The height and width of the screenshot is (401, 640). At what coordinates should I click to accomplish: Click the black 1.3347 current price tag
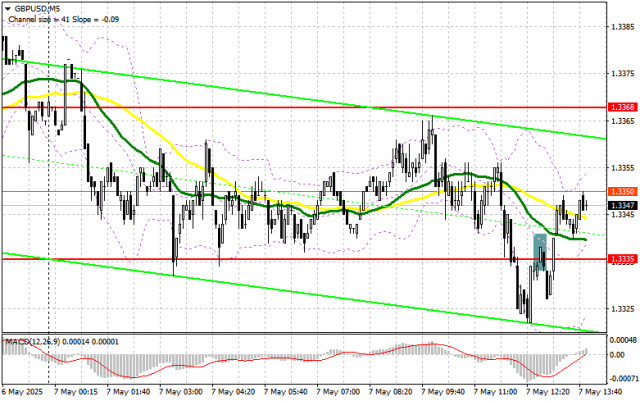click(x=622, y=205)
